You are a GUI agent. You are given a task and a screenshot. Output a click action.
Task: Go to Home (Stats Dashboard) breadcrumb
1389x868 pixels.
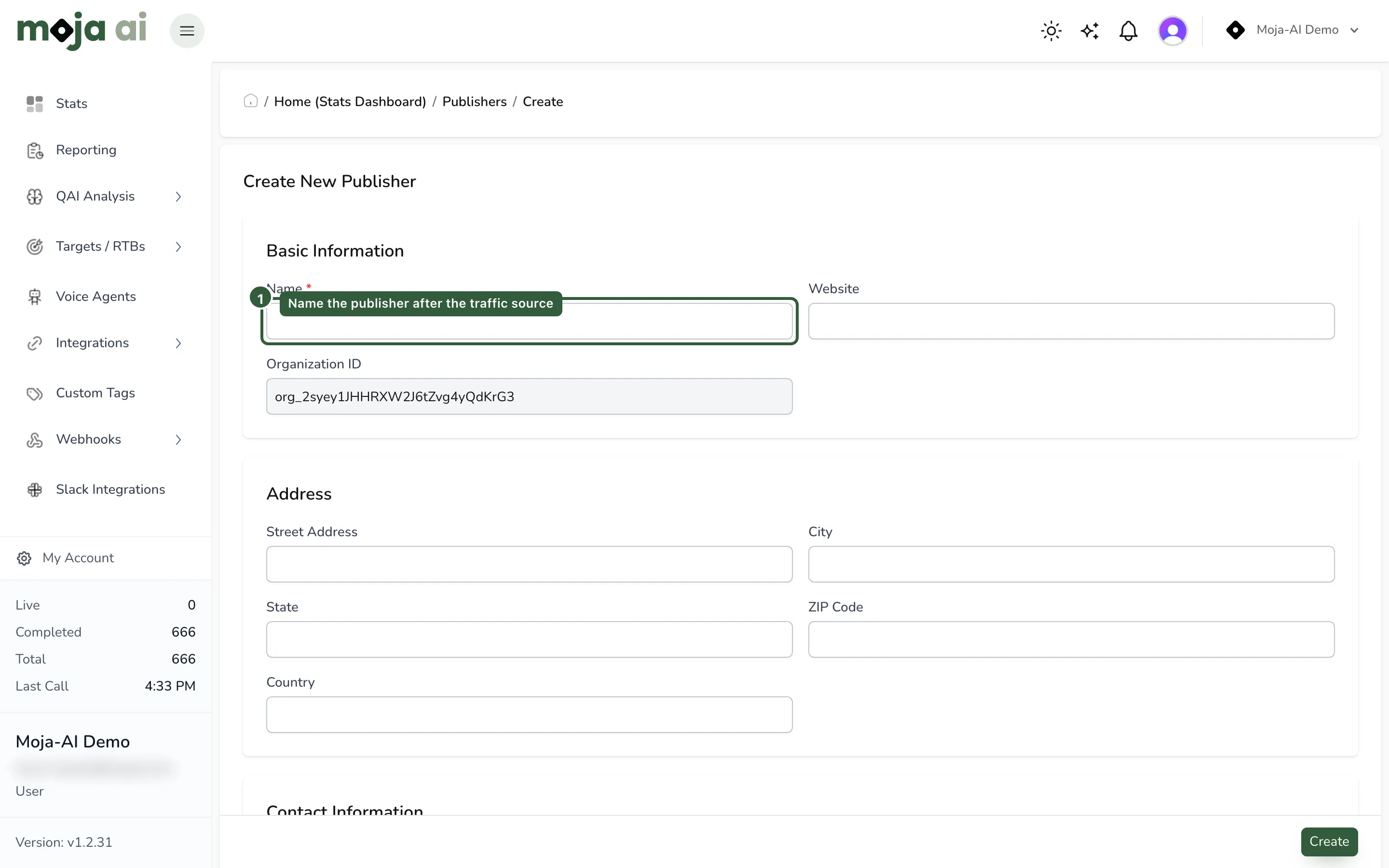(350, 102)
